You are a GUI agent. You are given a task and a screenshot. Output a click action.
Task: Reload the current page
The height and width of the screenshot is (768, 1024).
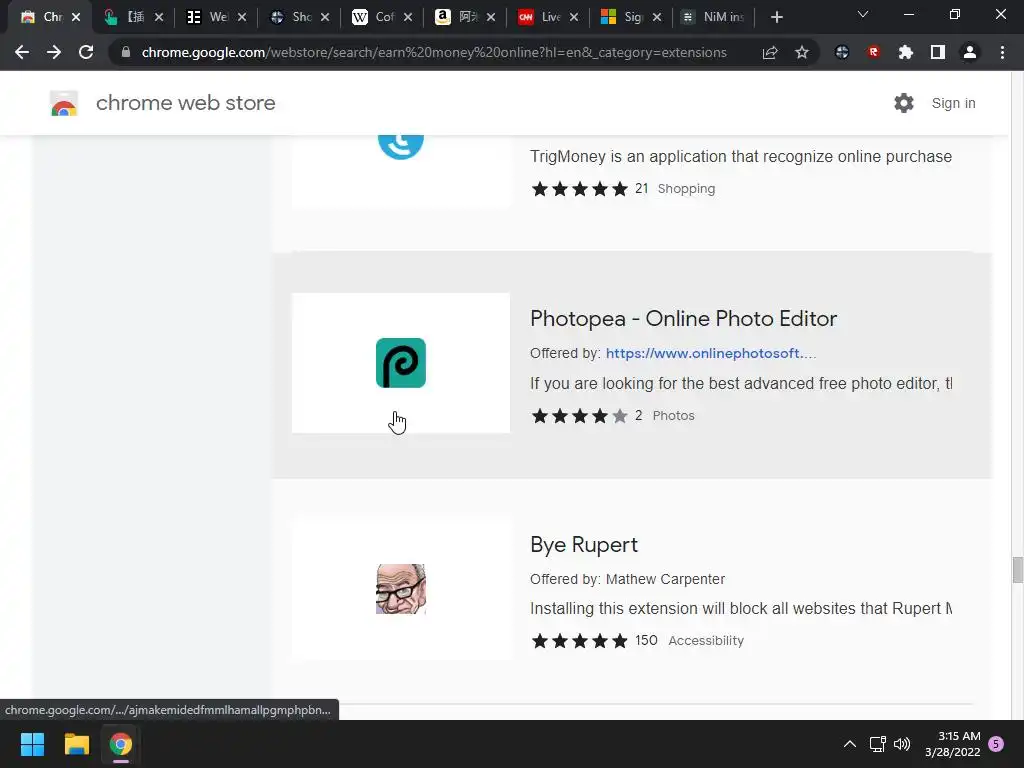[x=86, y=52]
